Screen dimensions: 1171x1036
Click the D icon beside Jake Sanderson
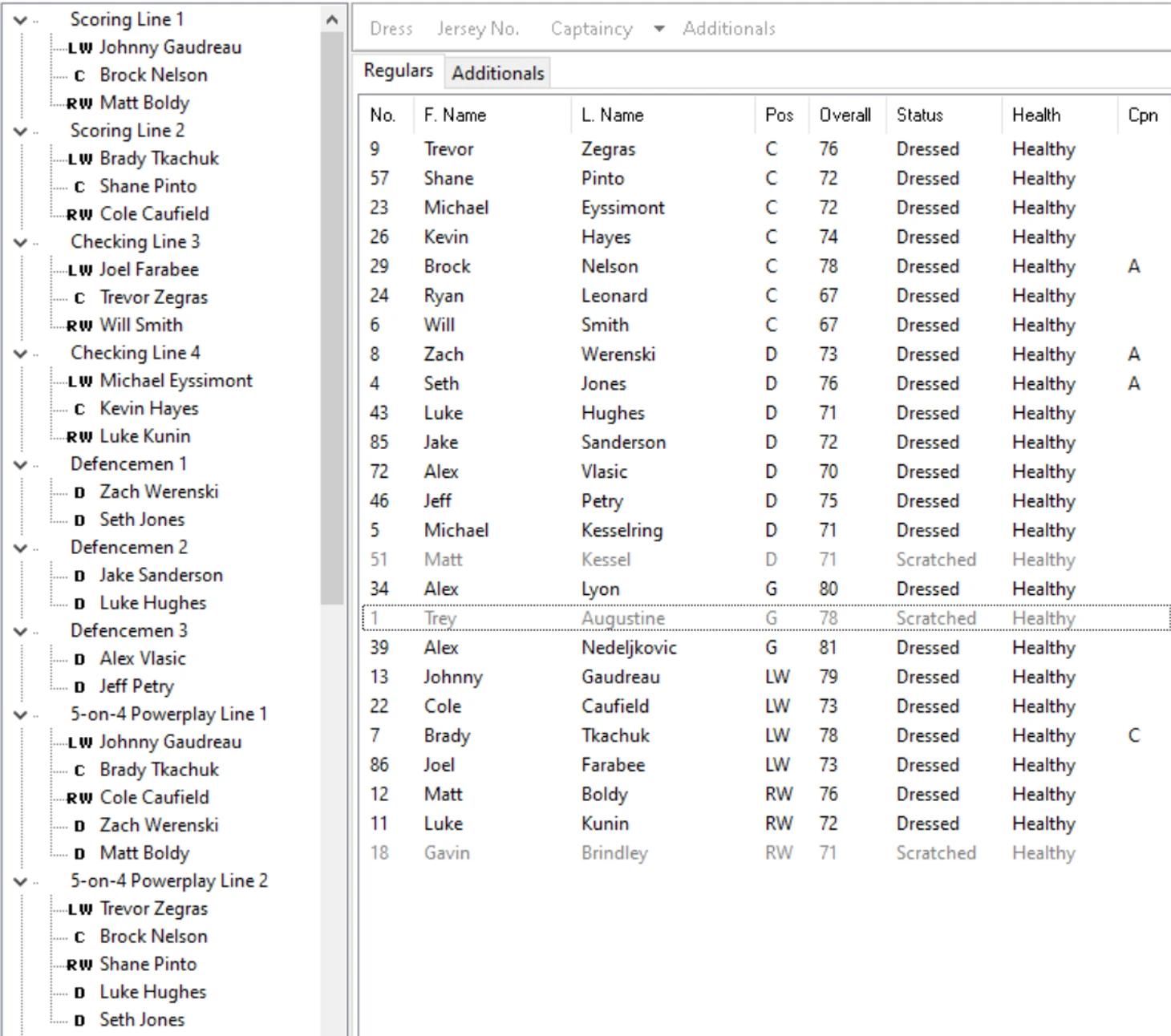tap(79, 576)
